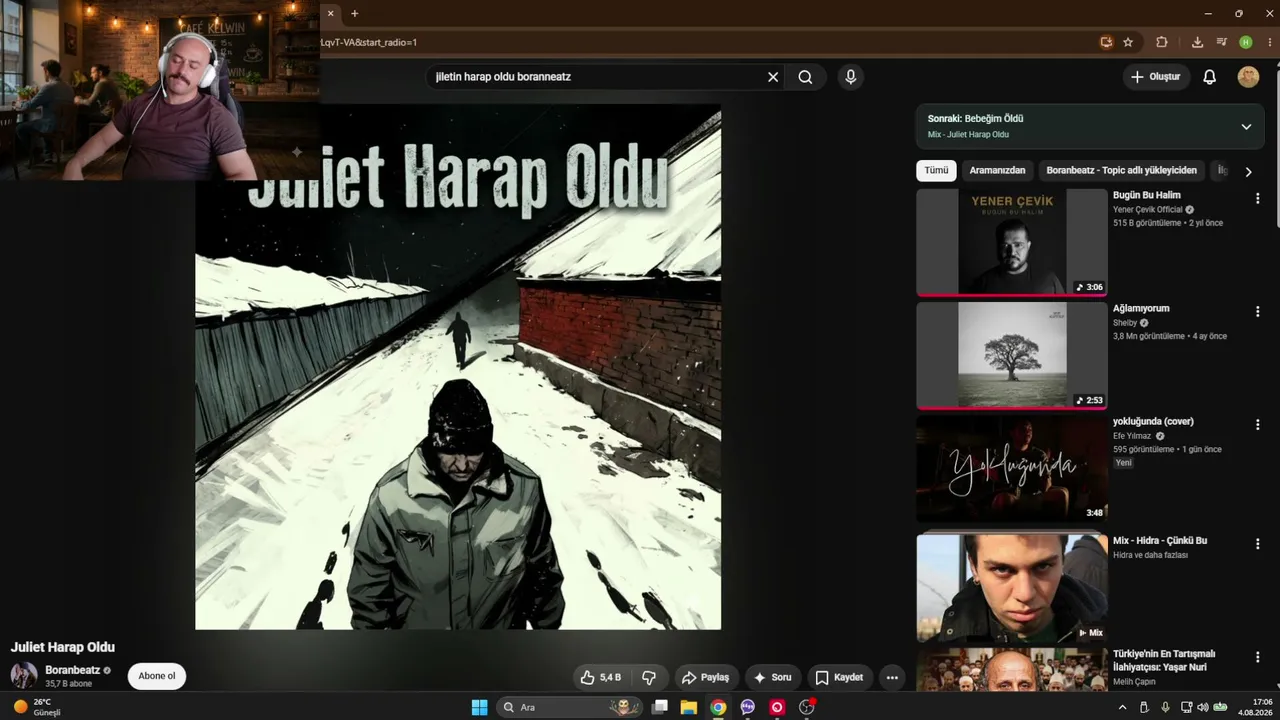Click the screen share indicator in address bar
Screen dimensions: 1280x720
coord(1106,42)
